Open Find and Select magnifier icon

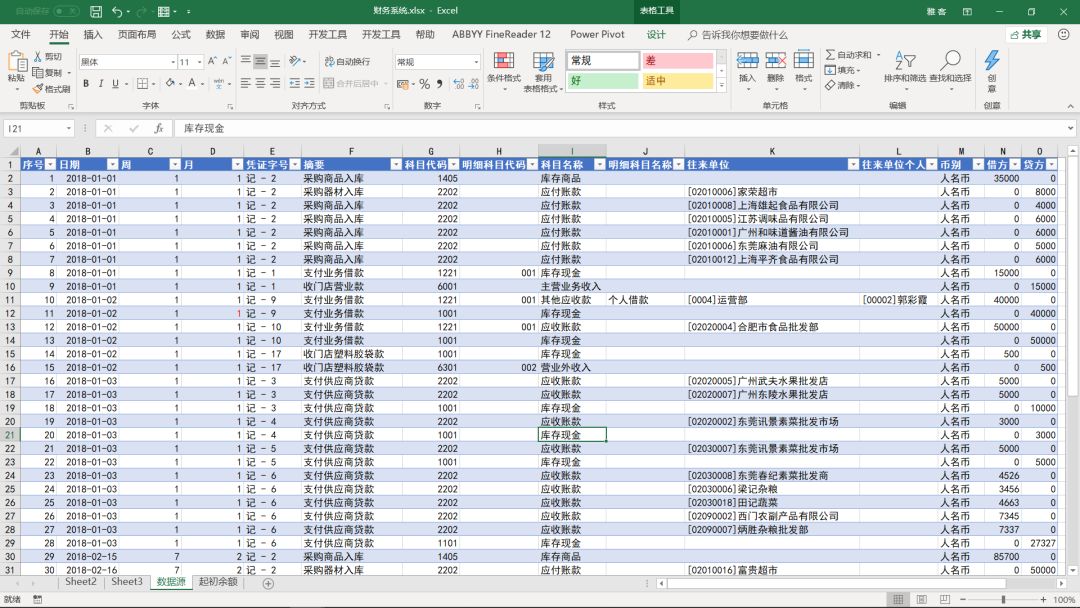pos(951,61)
